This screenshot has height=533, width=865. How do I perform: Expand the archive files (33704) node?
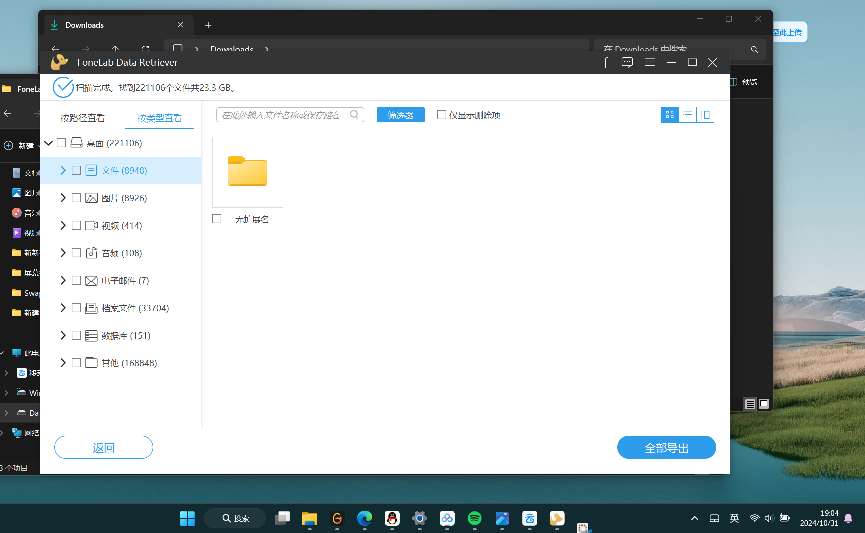click(x=63, y=308)
